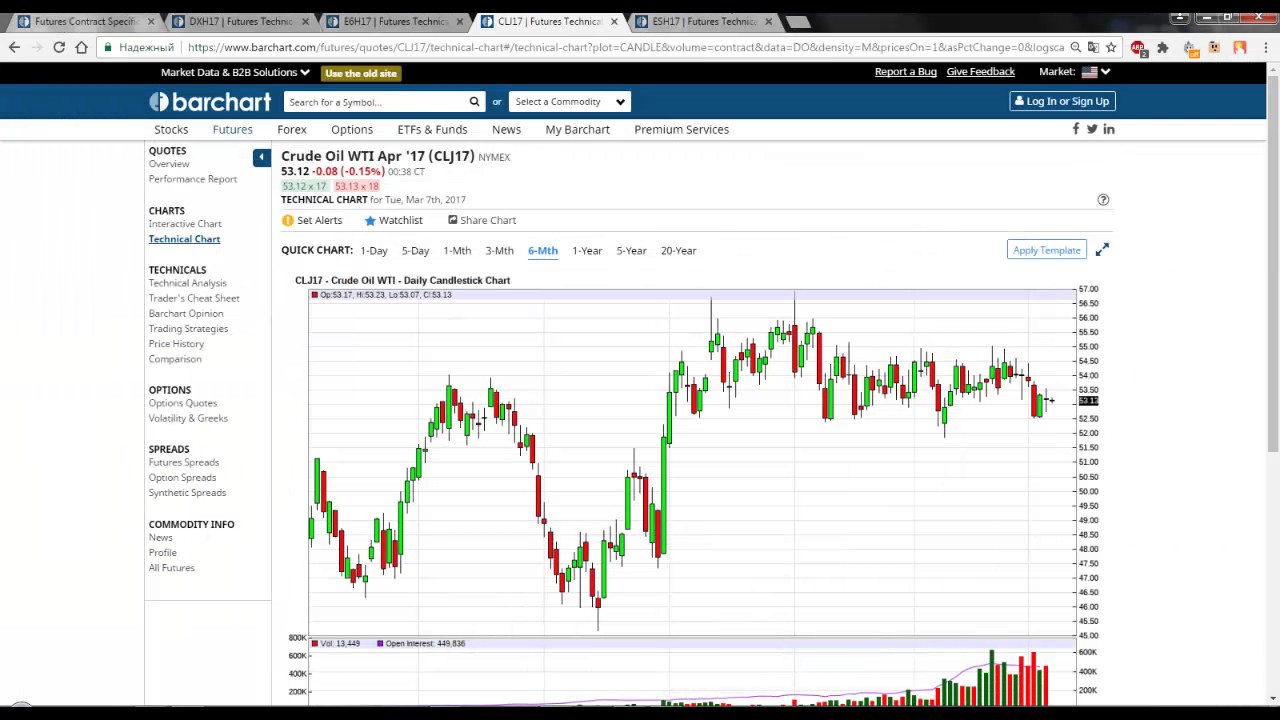The height and width of the screenshot is (720, 1280).
Task: Open barchart Facebook page icon
Action: [1076, 129]
